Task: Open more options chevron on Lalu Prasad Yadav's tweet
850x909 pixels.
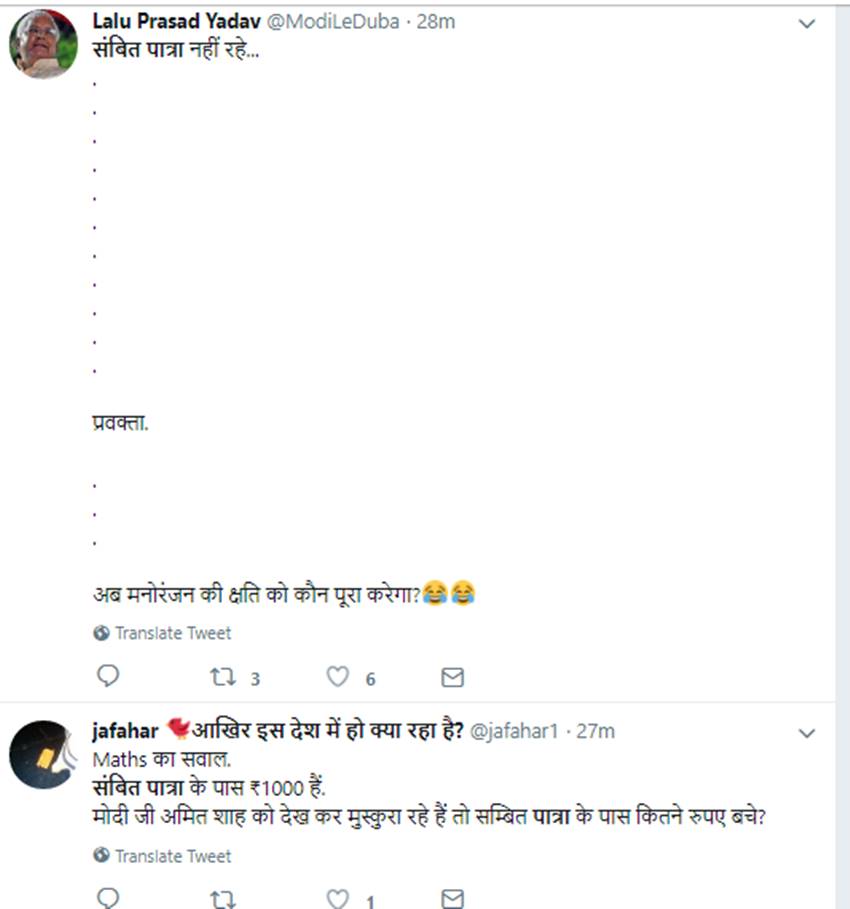Action: [x=807, y=23]
